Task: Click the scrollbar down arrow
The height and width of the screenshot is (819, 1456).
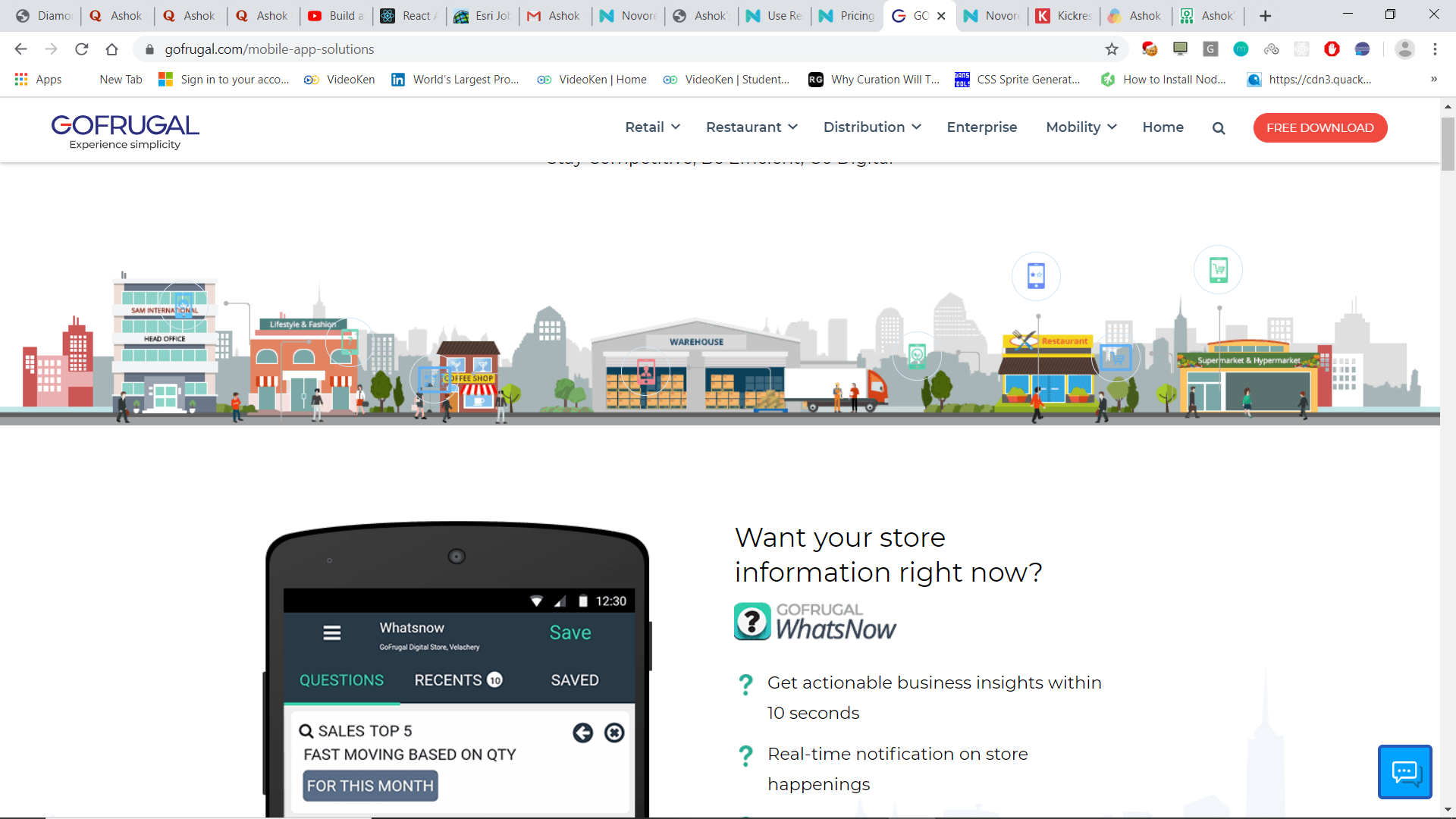Action: point(1448,810)
